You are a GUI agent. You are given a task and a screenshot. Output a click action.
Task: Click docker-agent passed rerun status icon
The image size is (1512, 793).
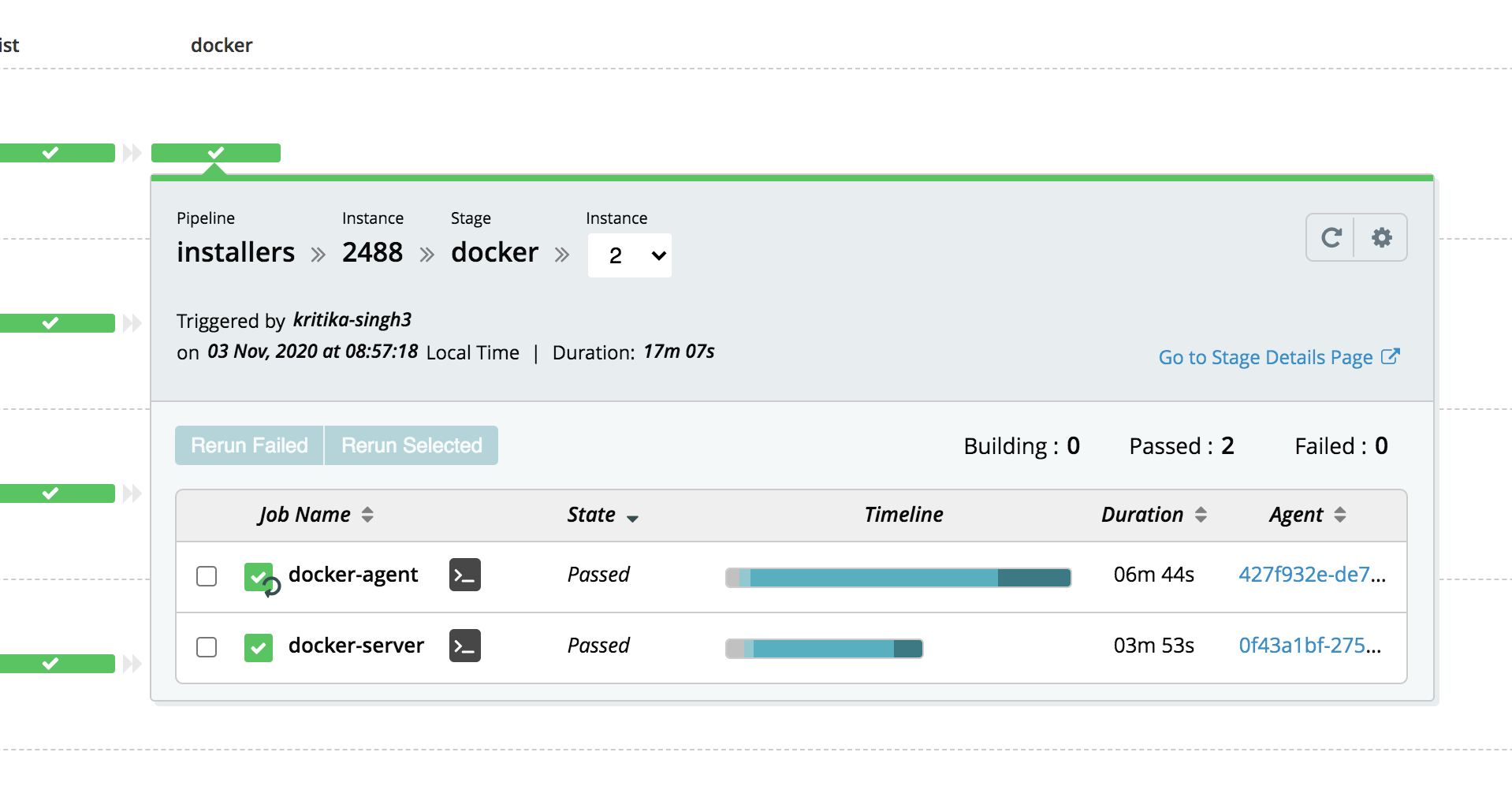[261, 579]
